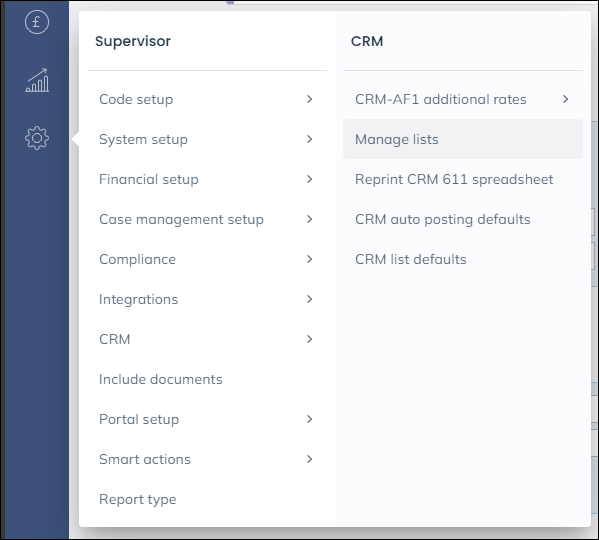The image size is (599, 540).
Task: Click the gear settings sidebar icon
Action: (x=37, y=138)
